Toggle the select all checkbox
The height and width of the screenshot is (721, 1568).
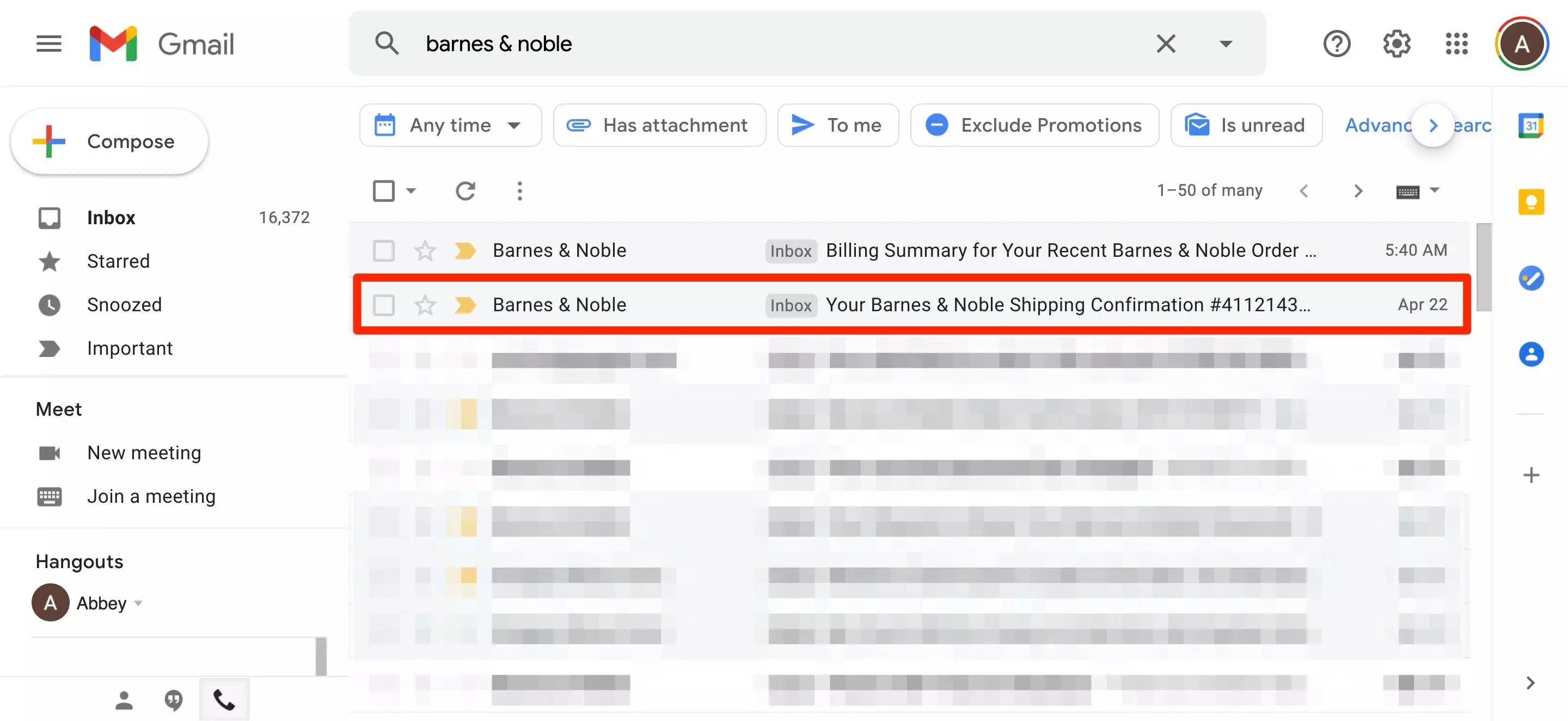[383, 191]
